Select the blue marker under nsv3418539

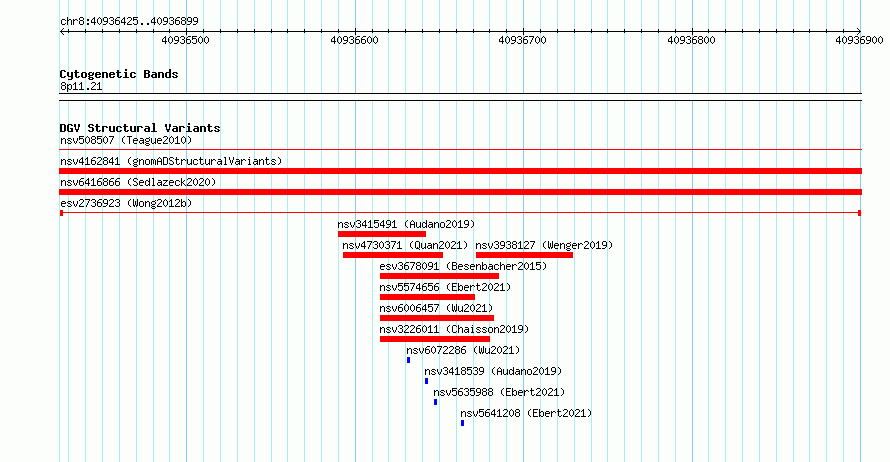coord(426,381)
